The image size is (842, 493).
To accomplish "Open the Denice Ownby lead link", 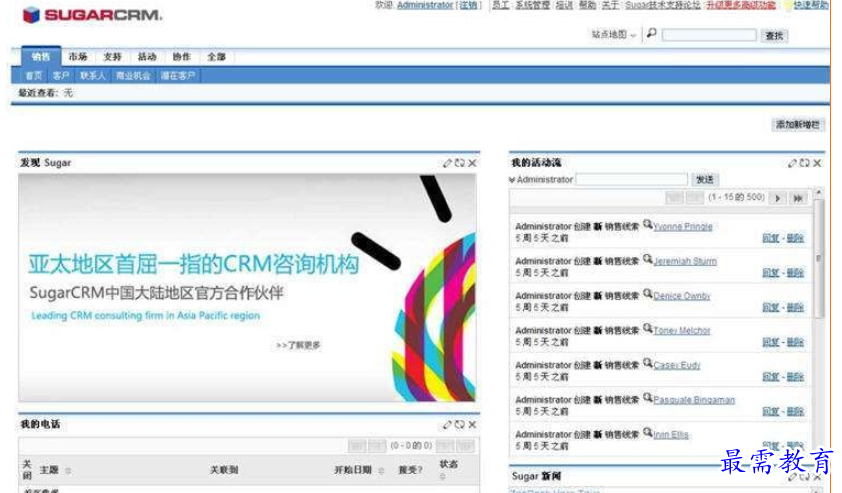I will pyautogui.click(x=681, y=296).
